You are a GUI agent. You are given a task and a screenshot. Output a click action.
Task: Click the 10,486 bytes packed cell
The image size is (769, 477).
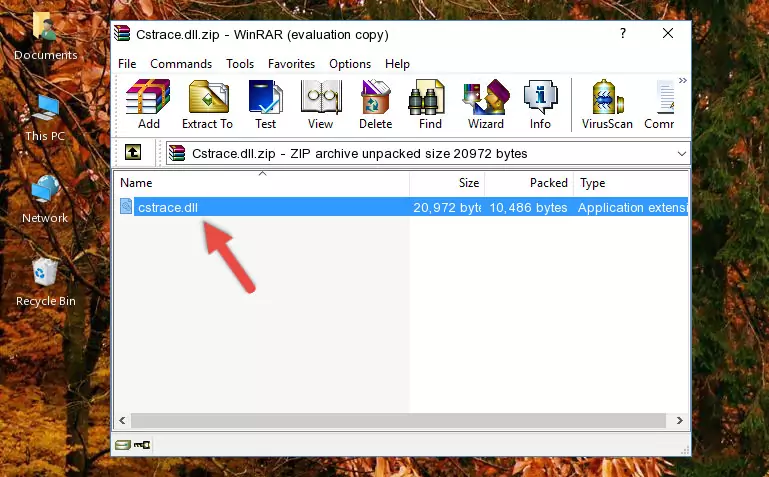(528, 207)
